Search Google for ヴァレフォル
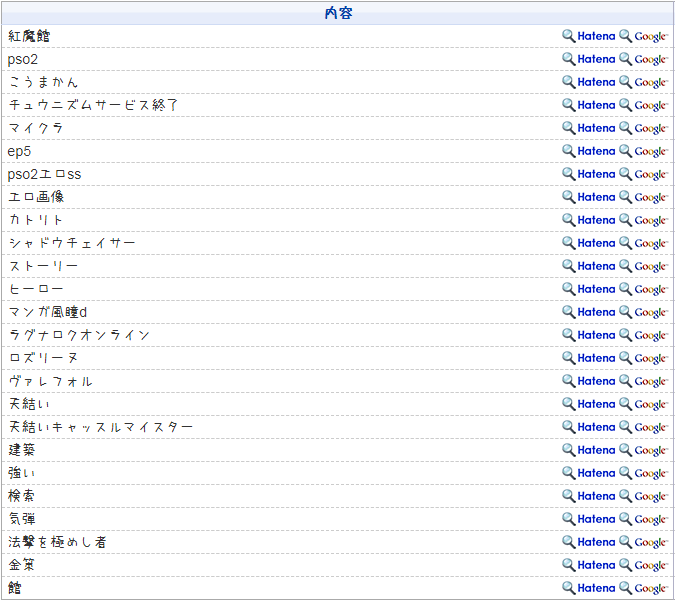This screenshot has width=675, height=602. click(x=643, y=381)
